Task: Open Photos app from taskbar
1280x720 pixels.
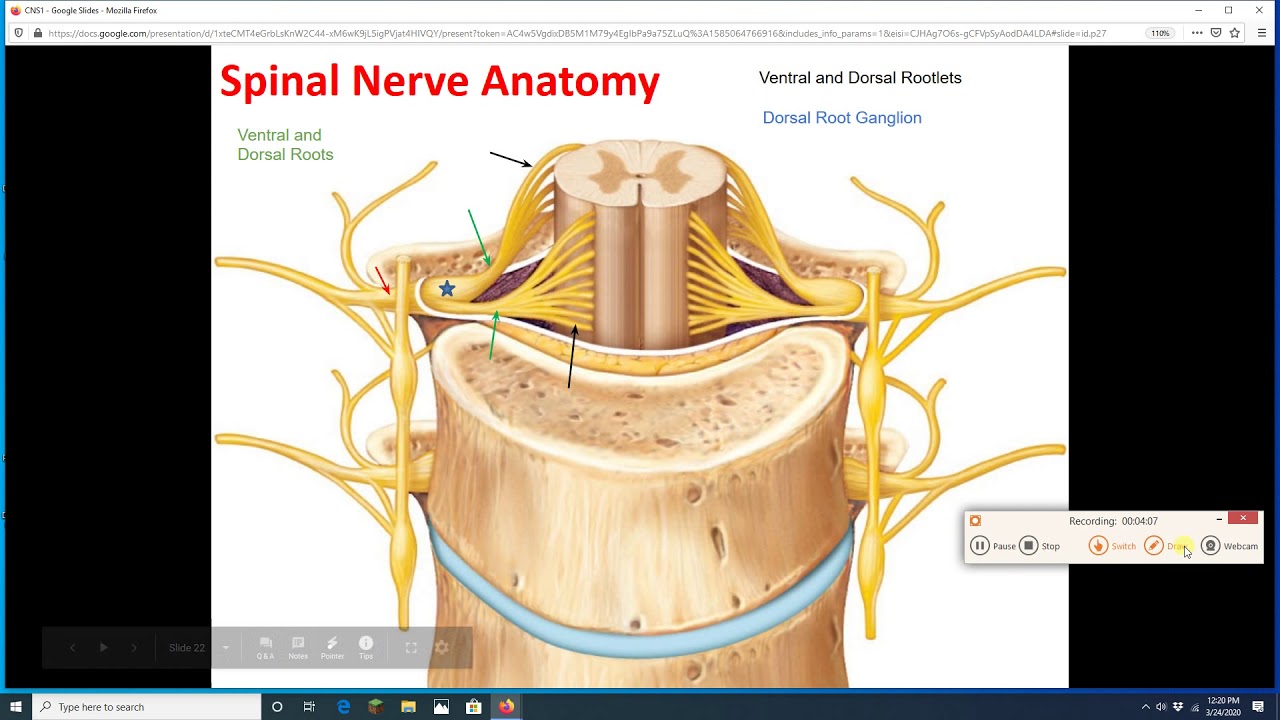Action: click(x=441, y=707)
